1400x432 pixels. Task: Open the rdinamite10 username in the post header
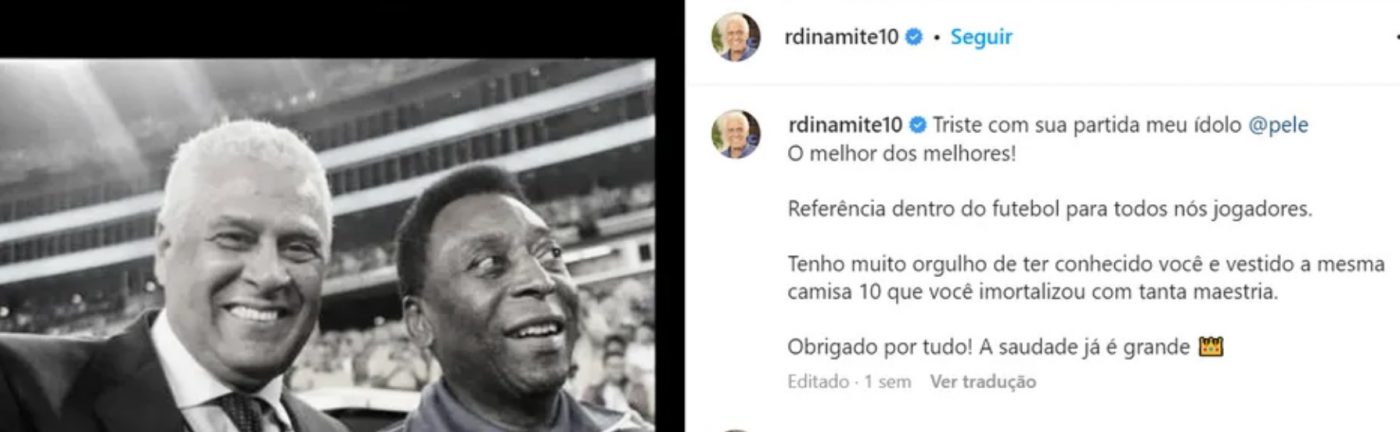pyautogui.click(x=843, y=37)
